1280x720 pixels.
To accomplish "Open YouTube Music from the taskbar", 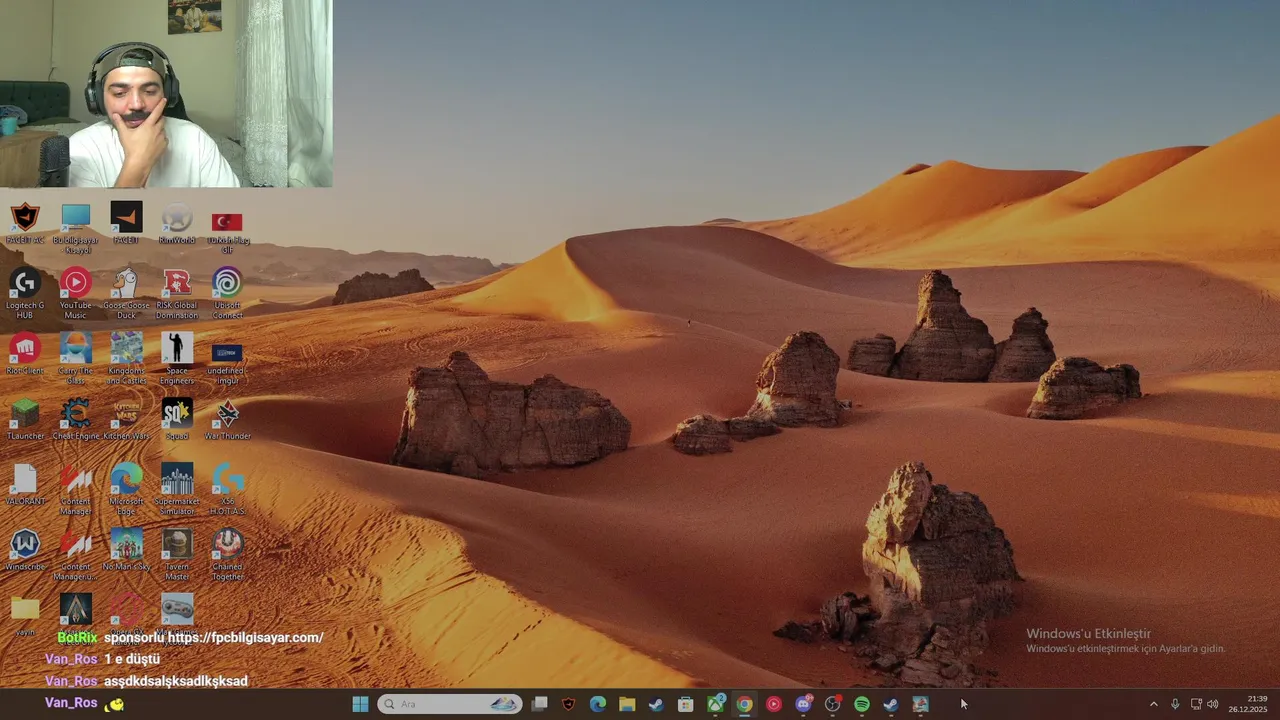I will [774, 704].
